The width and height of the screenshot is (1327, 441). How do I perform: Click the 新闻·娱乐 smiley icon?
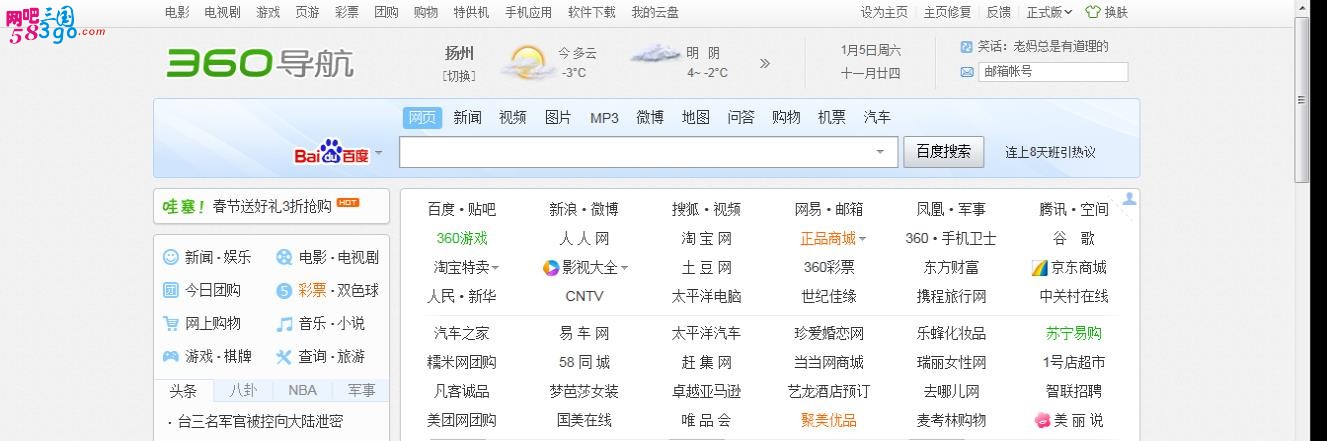coord(171,257)
